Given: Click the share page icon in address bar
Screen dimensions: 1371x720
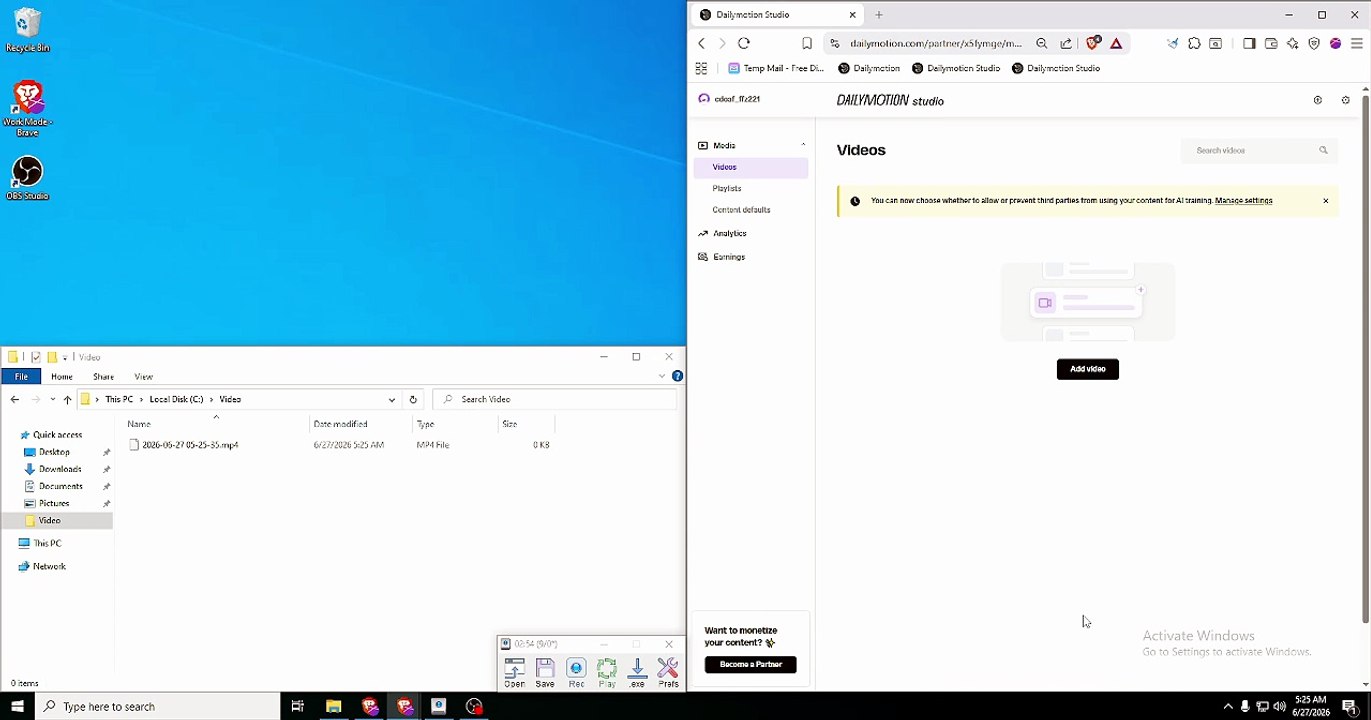Looking at the screenshot, I should coord(1066,43).
